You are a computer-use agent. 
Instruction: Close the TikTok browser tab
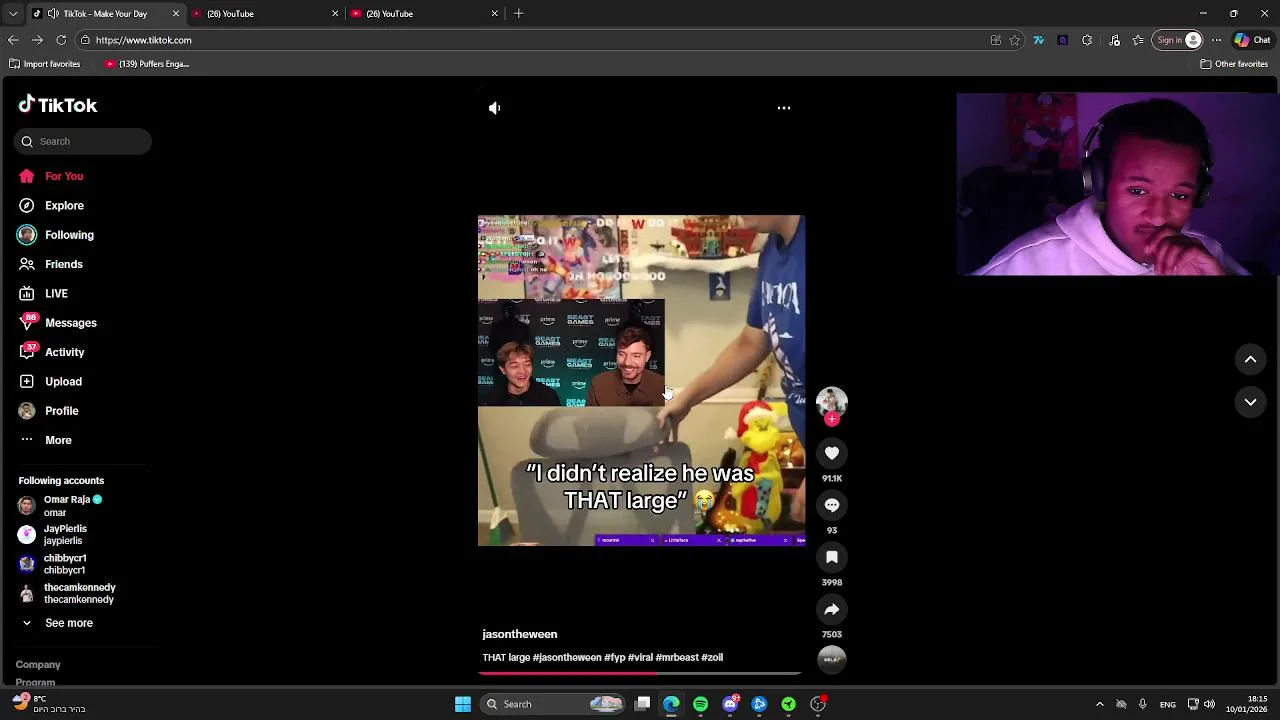click(176, 14)
